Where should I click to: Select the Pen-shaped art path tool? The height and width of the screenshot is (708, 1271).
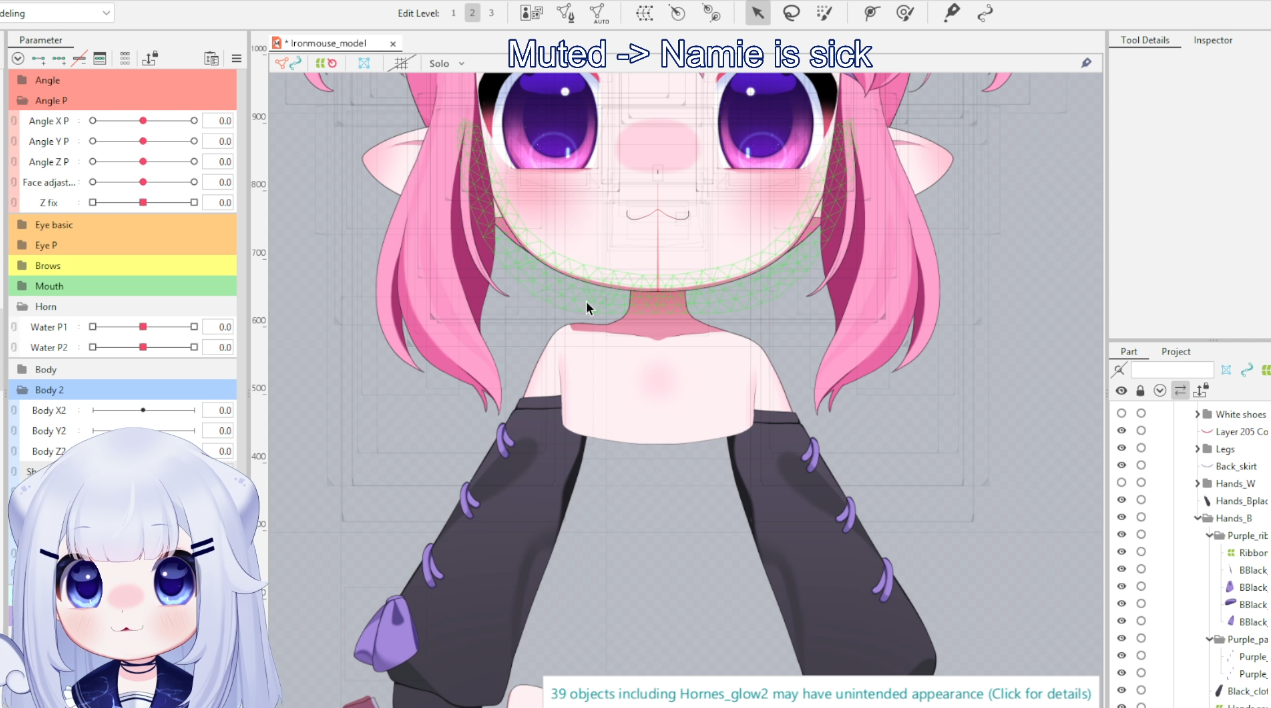tap(951, 13)
